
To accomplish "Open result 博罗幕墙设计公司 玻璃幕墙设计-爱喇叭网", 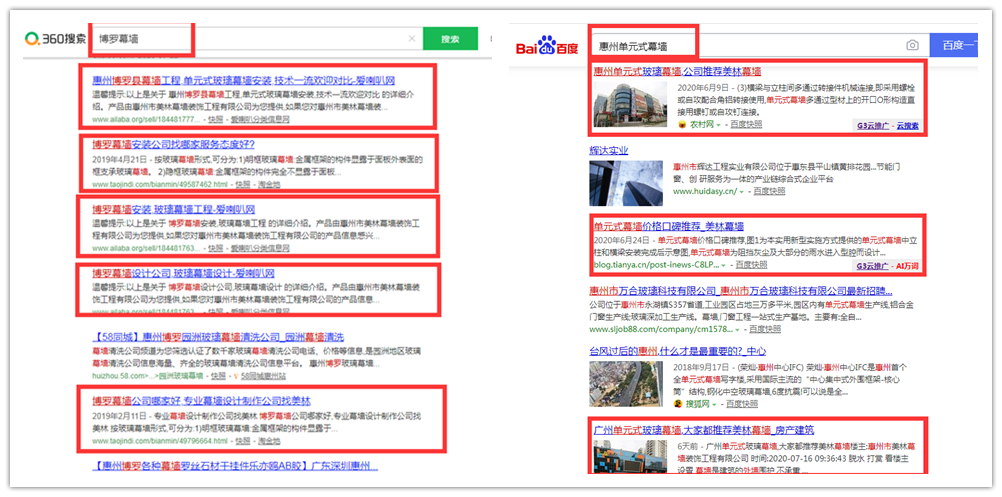I will [x=183, y=273].
